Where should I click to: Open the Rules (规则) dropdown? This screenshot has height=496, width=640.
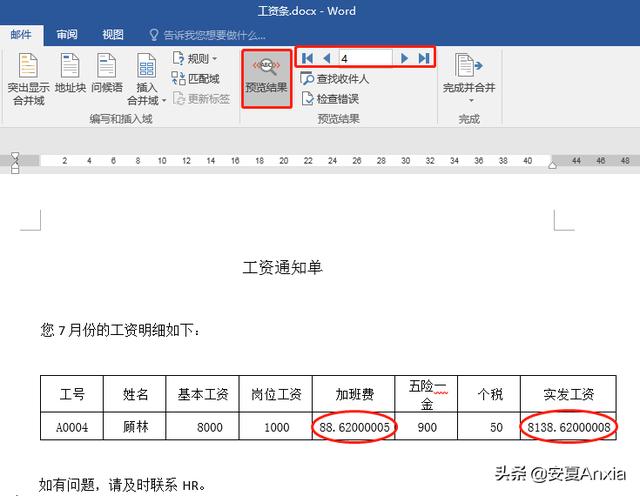[x=195, y=58]
